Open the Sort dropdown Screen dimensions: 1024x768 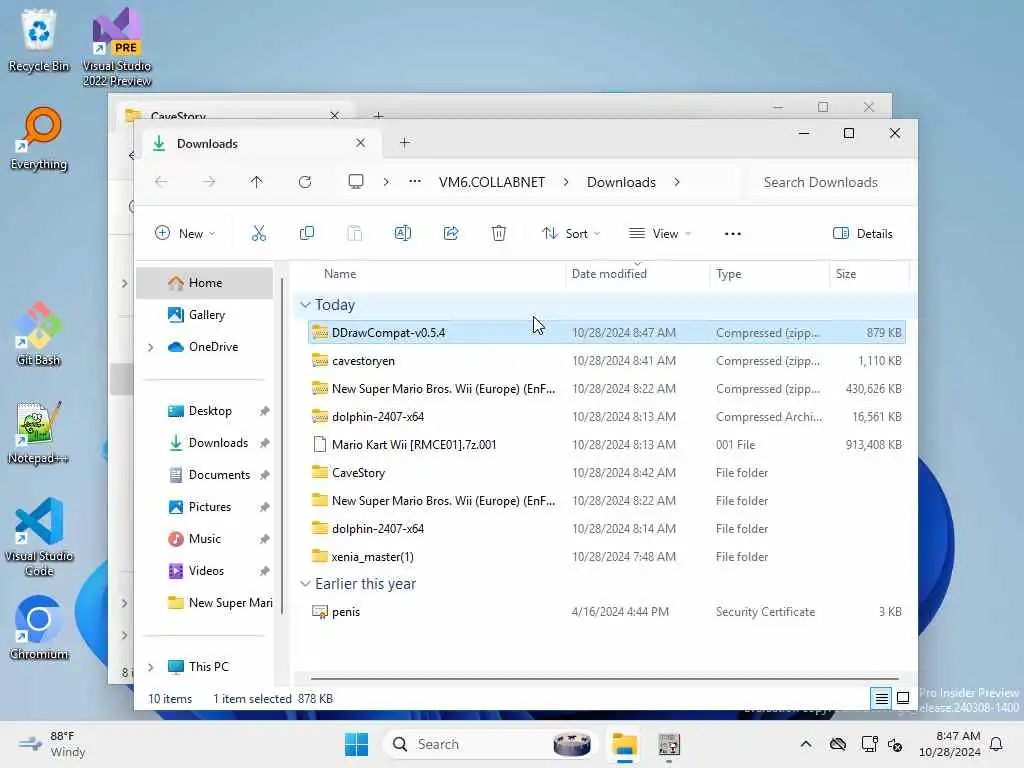click(x=571, y=234)
